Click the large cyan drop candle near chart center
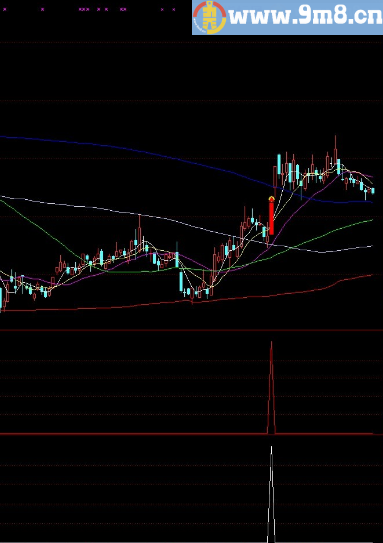 (181, 282)
